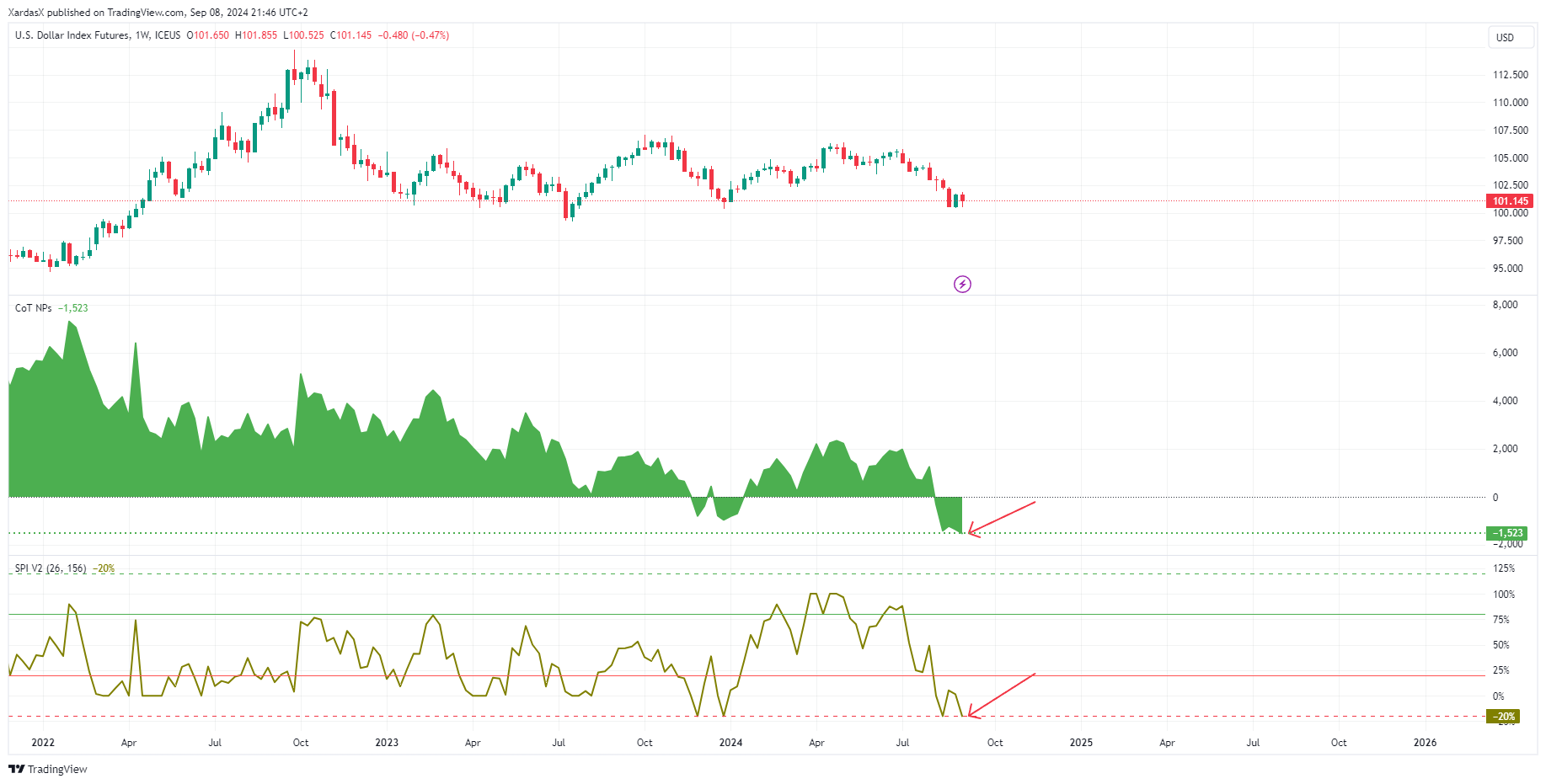Click the 112.500 price axis label
Image resolution: width=1546 pixels, height=784 pixels.
[x=1511, y=75]
